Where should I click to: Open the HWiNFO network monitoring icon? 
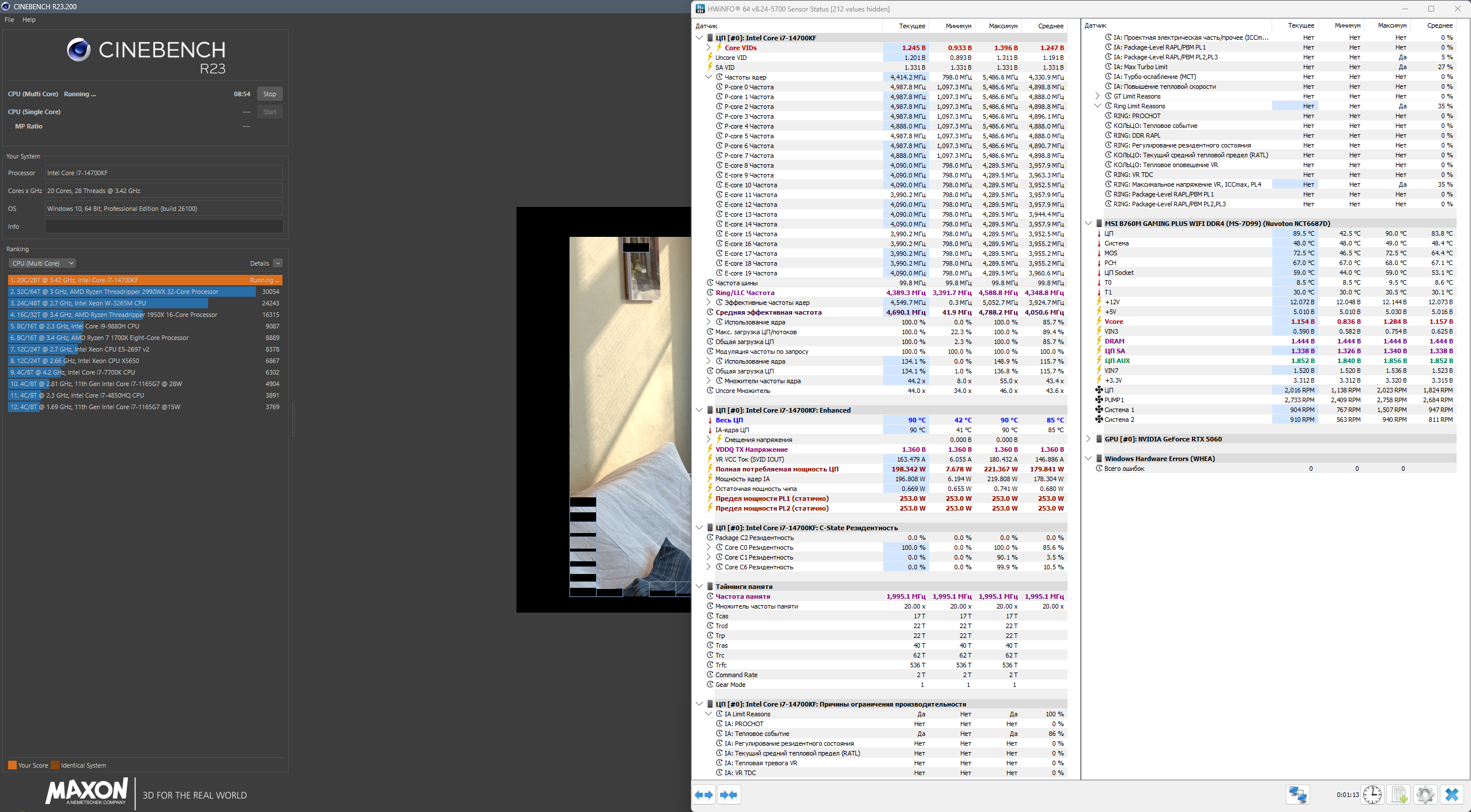(1298, 795)
